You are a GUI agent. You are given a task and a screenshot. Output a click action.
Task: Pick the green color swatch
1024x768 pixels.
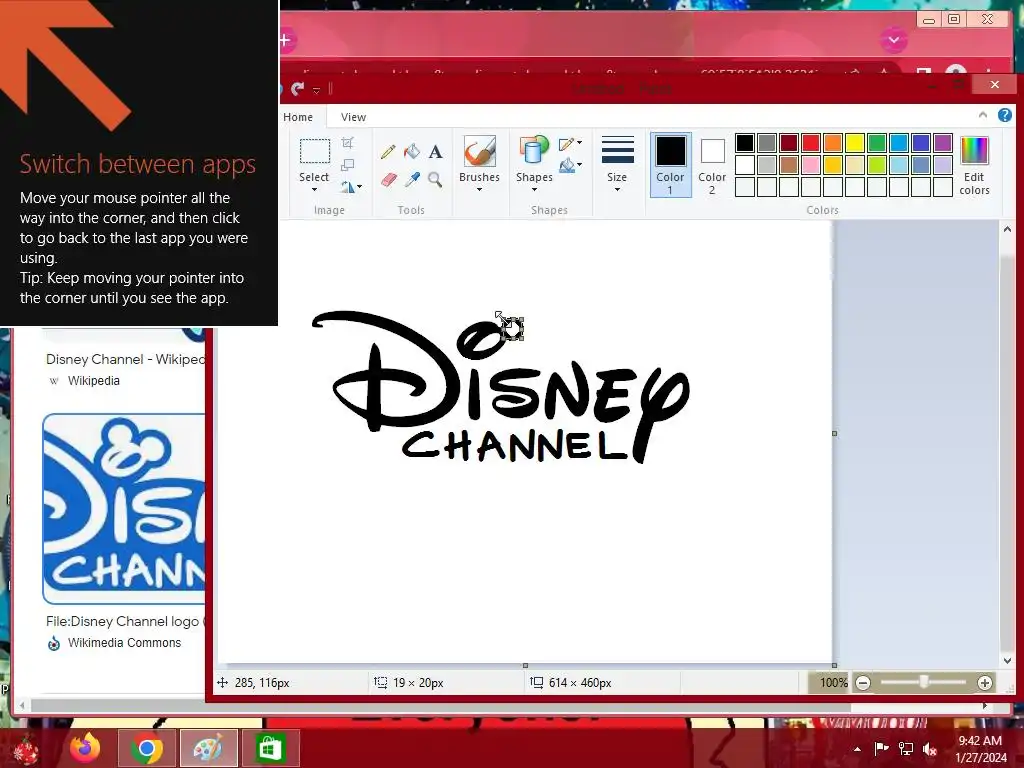tap(877, 143)
